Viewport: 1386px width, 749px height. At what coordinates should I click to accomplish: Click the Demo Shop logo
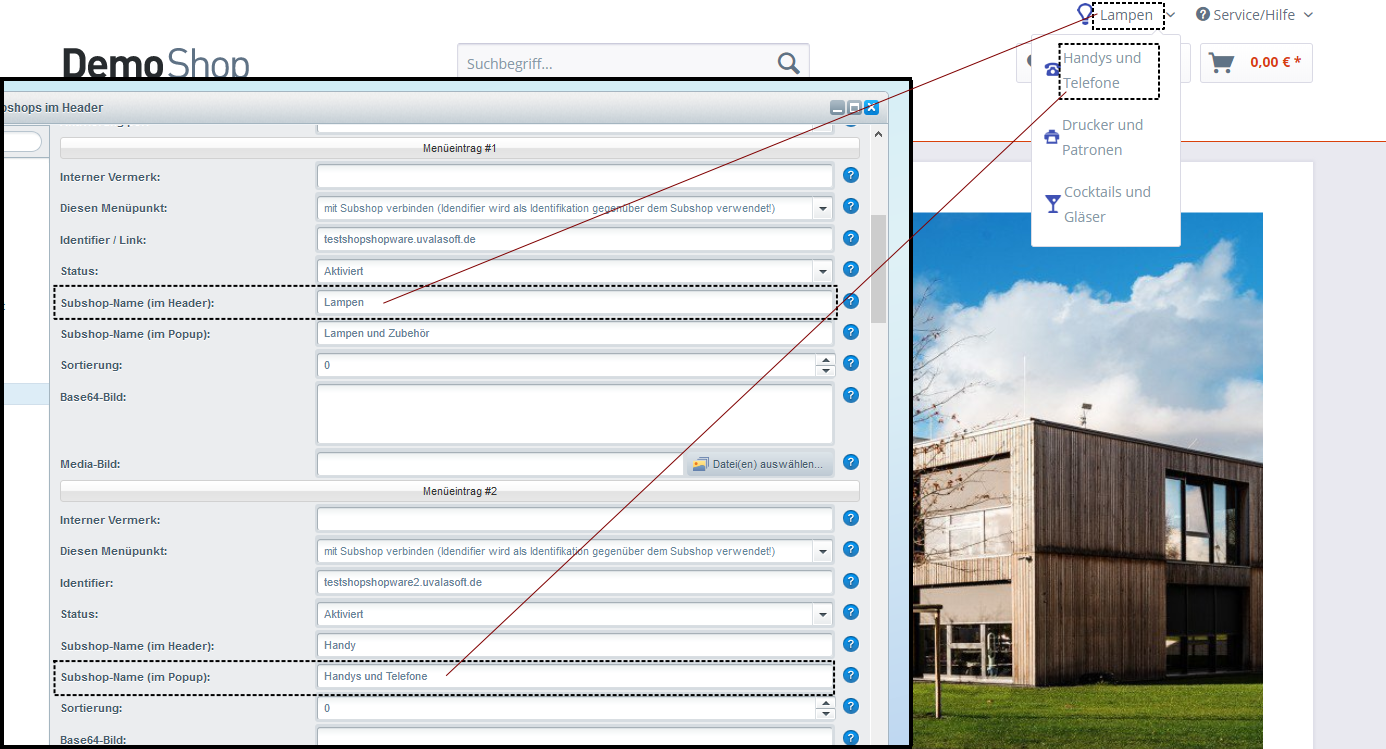156,64
